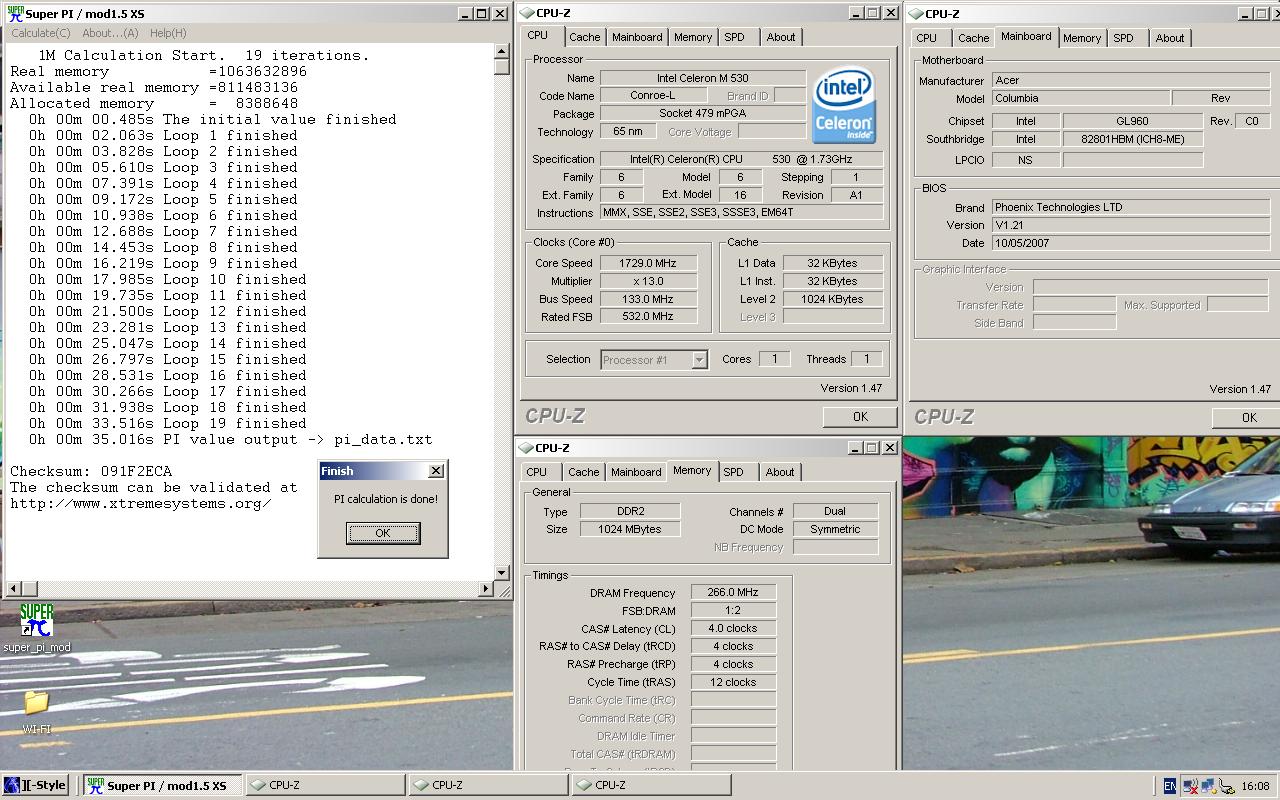Open About tab in the Celeron processor CPU-Z window
The width and height of the screenshot is (1280, 800).
pos(781,37)
